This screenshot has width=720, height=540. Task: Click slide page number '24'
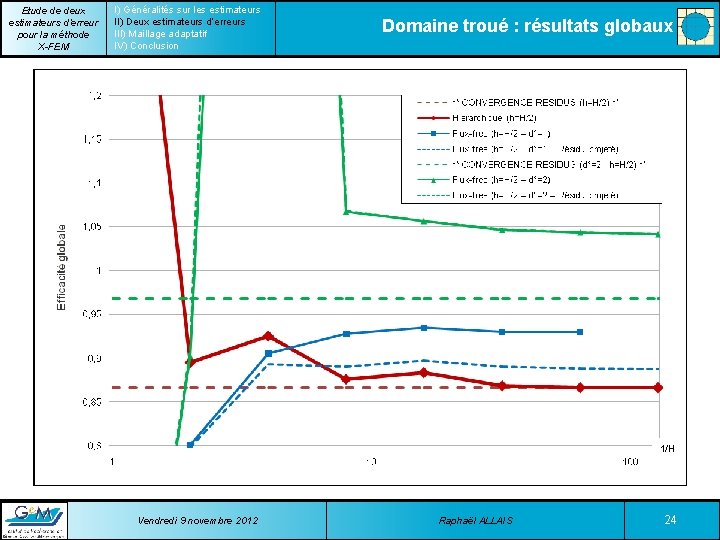670,519
